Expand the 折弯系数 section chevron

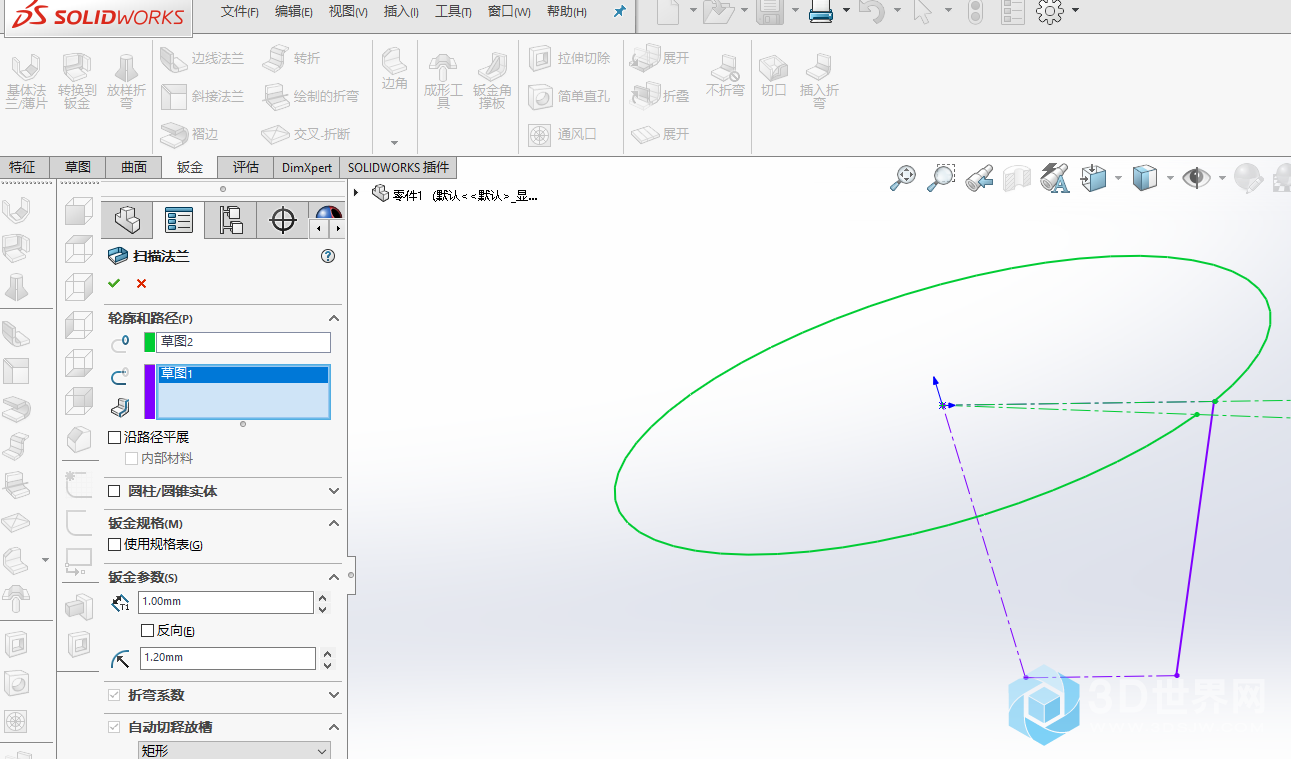tap(334, 695)
